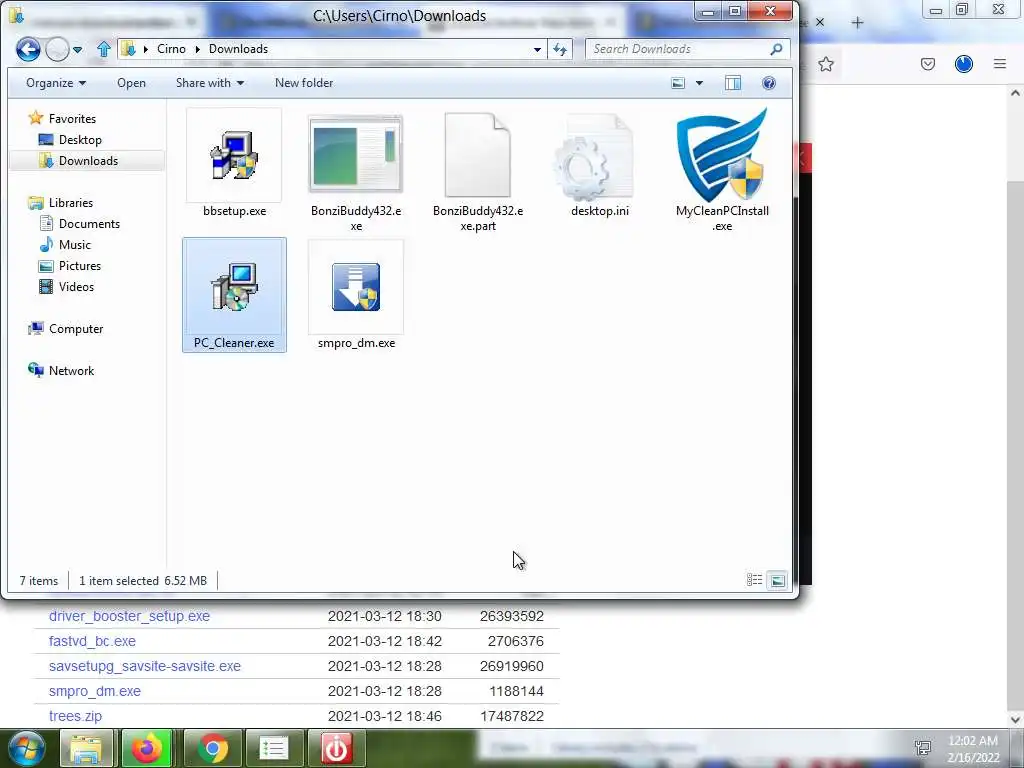Open savsetupg_savsite-savsite.exe link in browser

(145, 666)
